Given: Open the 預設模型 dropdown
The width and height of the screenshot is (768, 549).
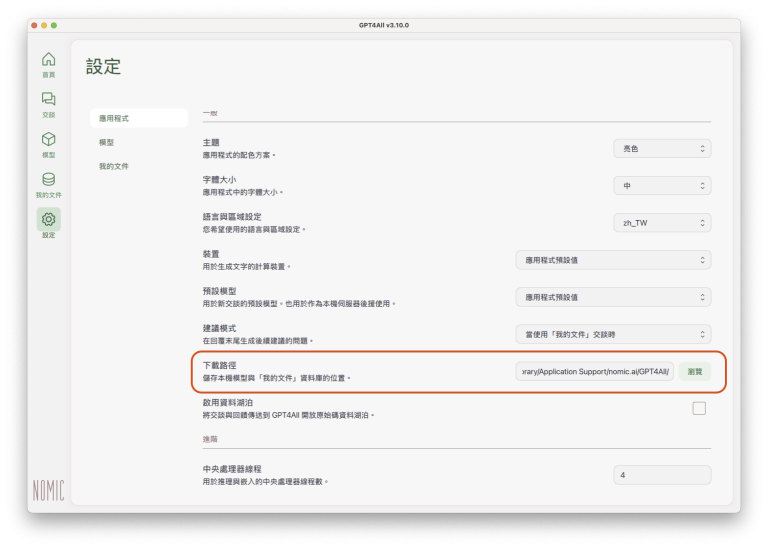Looking at the screenshot, I should [613, 297].
